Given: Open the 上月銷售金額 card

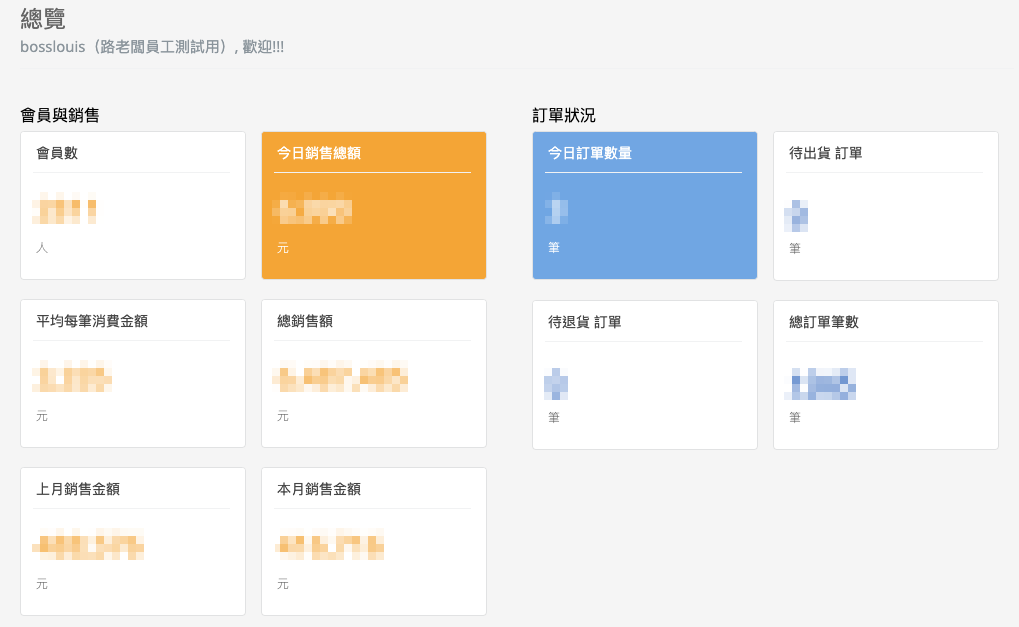Looking at the screenshot, I should pyautogui.click(x=133, y=541).
